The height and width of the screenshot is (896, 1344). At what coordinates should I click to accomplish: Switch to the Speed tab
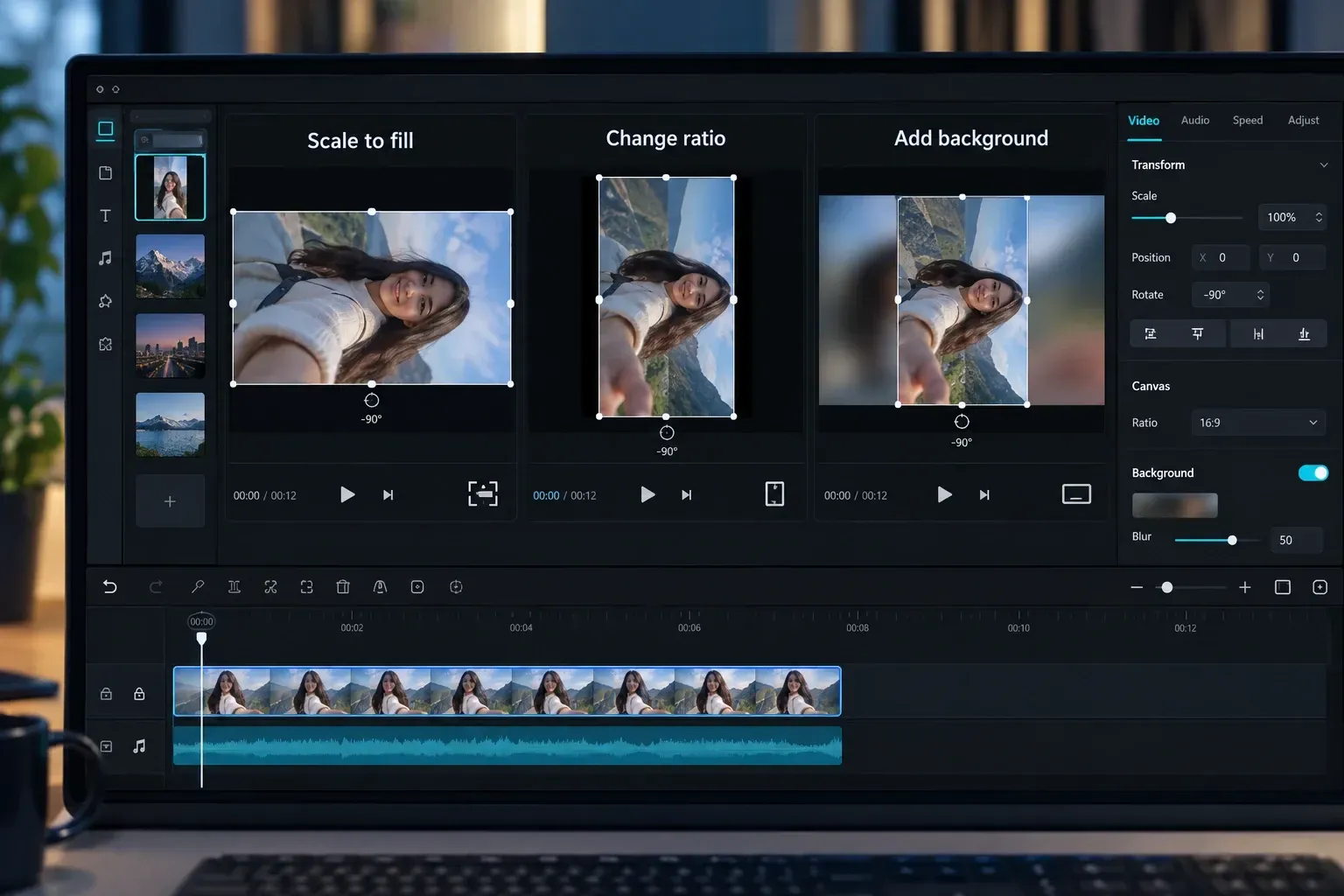point(1248,121)
